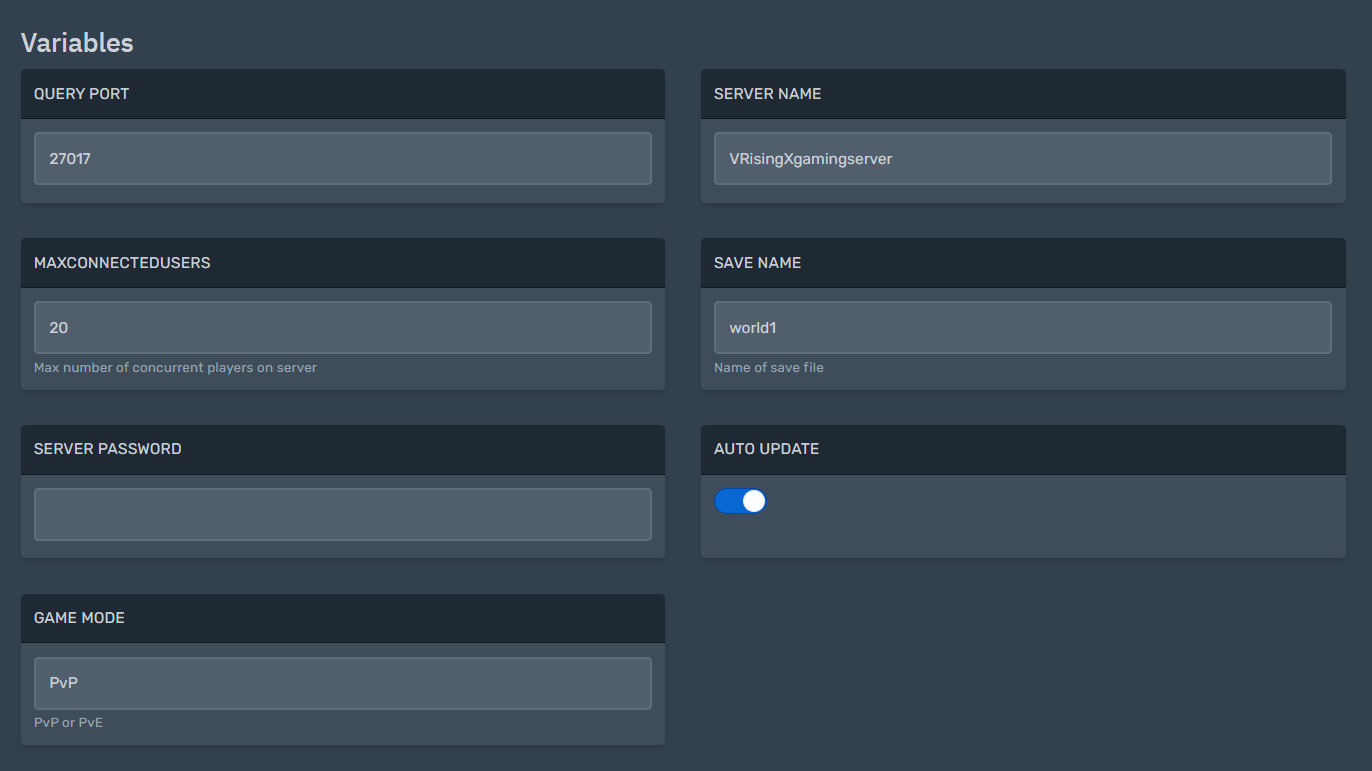Focus the Save Name input showing world1
This screenshot has width=1372, height=771.
coord(1022,327)
